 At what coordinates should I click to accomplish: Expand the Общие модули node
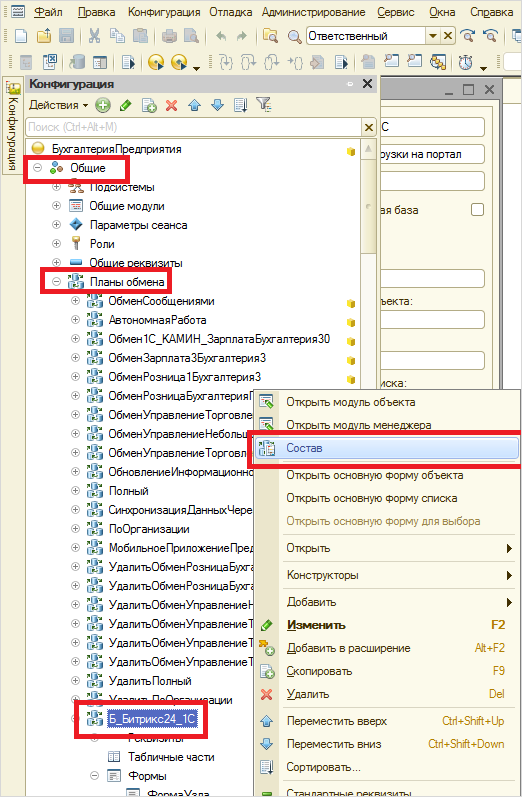coord(56,206)
